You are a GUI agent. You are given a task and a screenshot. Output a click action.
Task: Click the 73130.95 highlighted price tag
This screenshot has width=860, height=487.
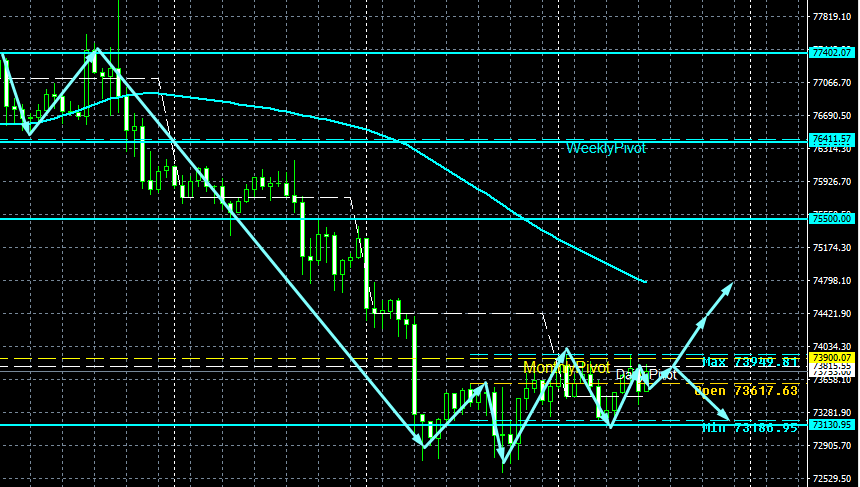(831, 425)
